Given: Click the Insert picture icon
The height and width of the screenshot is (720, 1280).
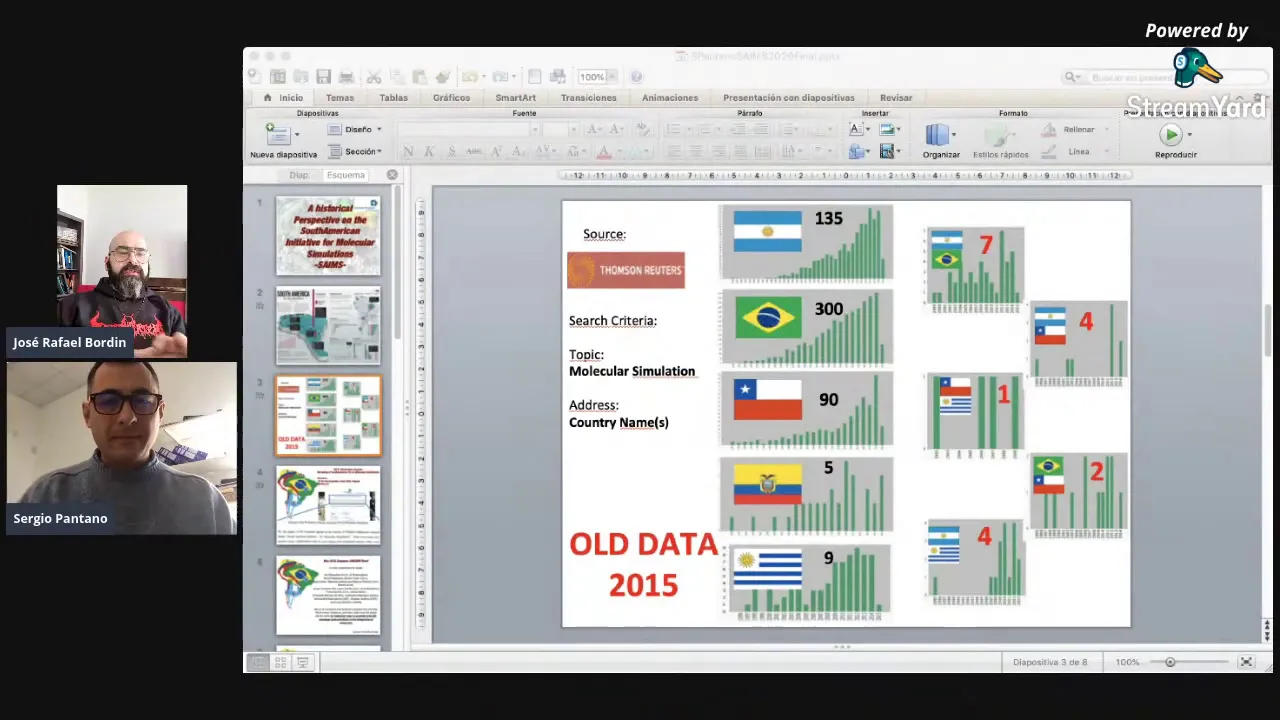Looking at the screenshot, I should point(887,130).
